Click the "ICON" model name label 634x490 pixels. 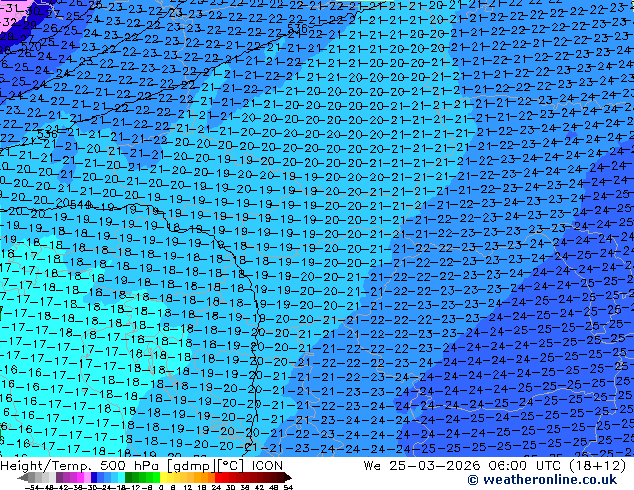coord(267,466)
